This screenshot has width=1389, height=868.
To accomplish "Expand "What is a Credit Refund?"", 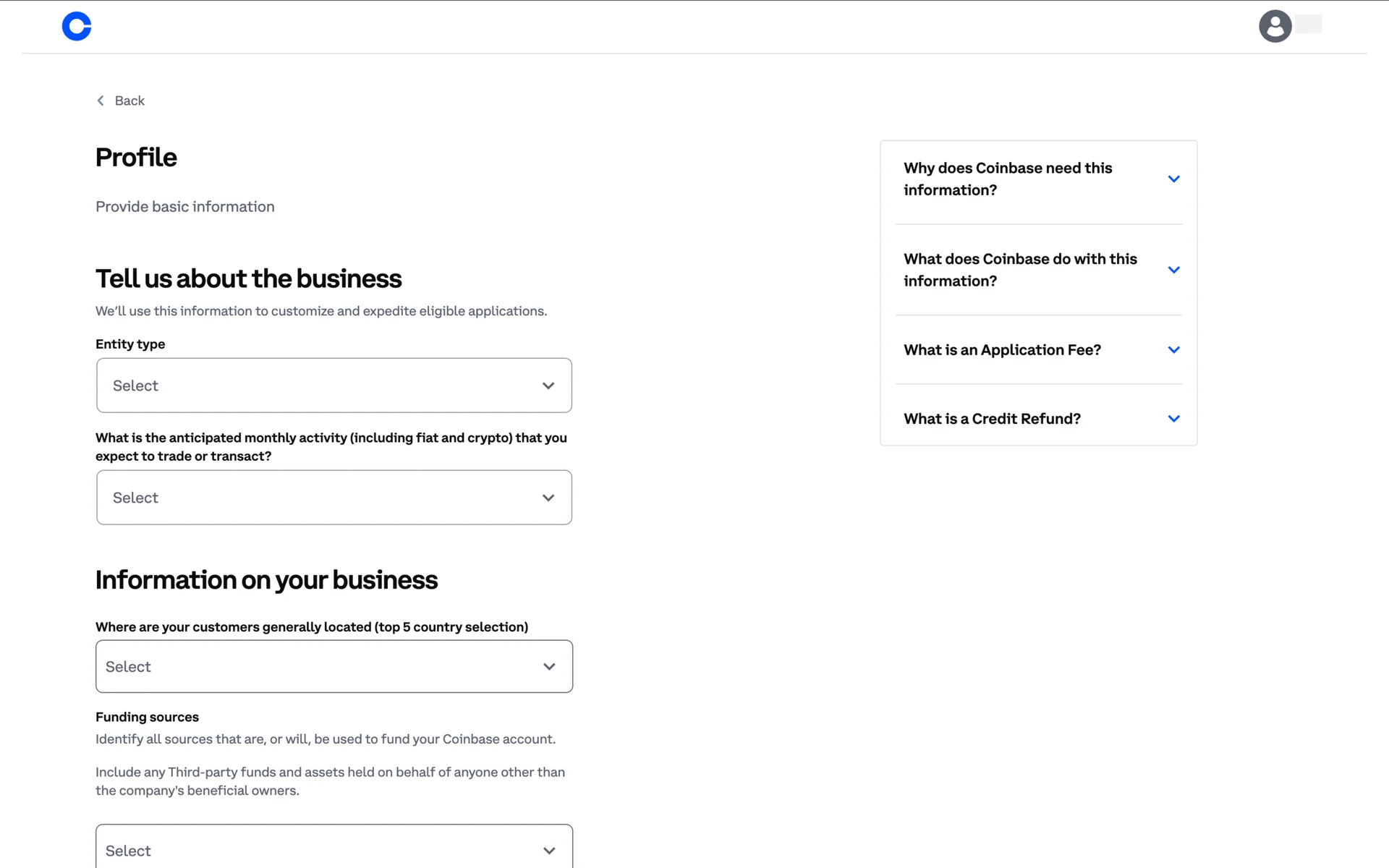I will [x=992, y=419].
